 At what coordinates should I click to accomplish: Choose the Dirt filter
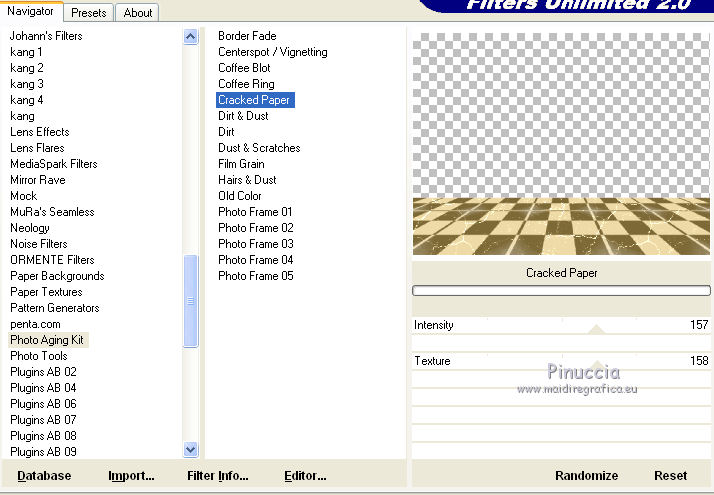pos(226,132)
